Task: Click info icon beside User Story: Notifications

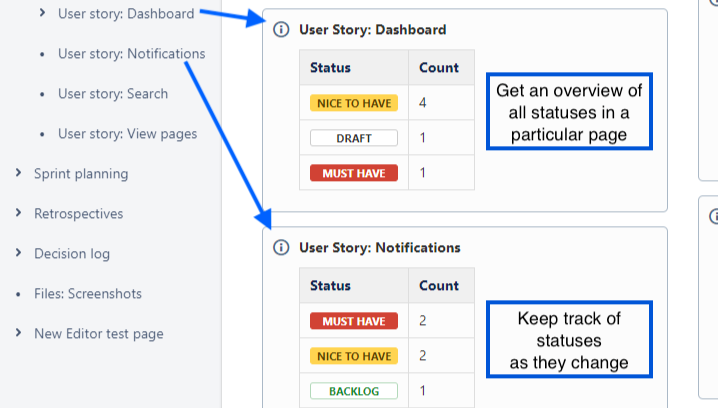Action: coord(281,247)
